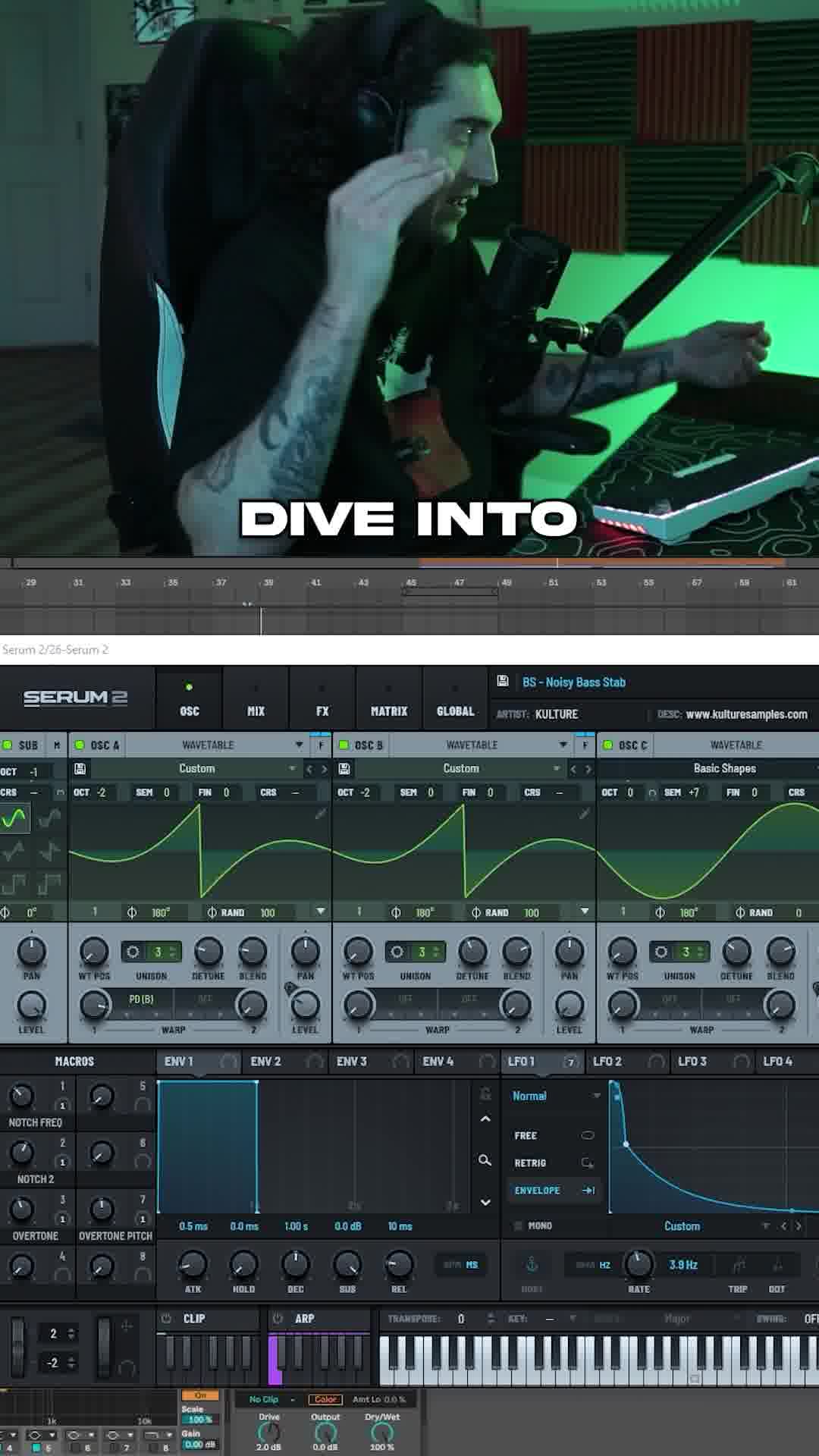Expand OSC A phase options triangle

pyautogui.click(x=321, y=911)
